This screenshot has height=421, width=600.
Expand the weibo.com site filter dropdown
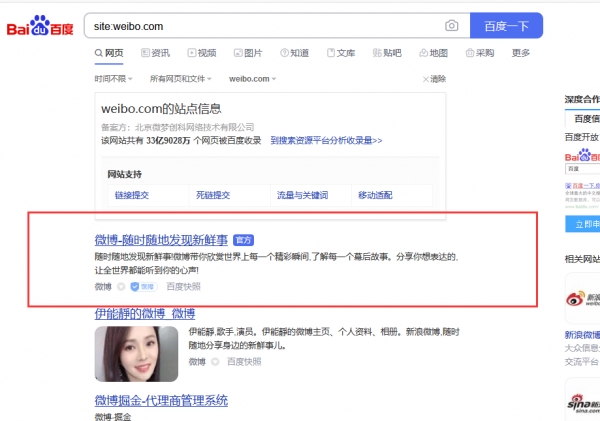(x=252, y=78)
